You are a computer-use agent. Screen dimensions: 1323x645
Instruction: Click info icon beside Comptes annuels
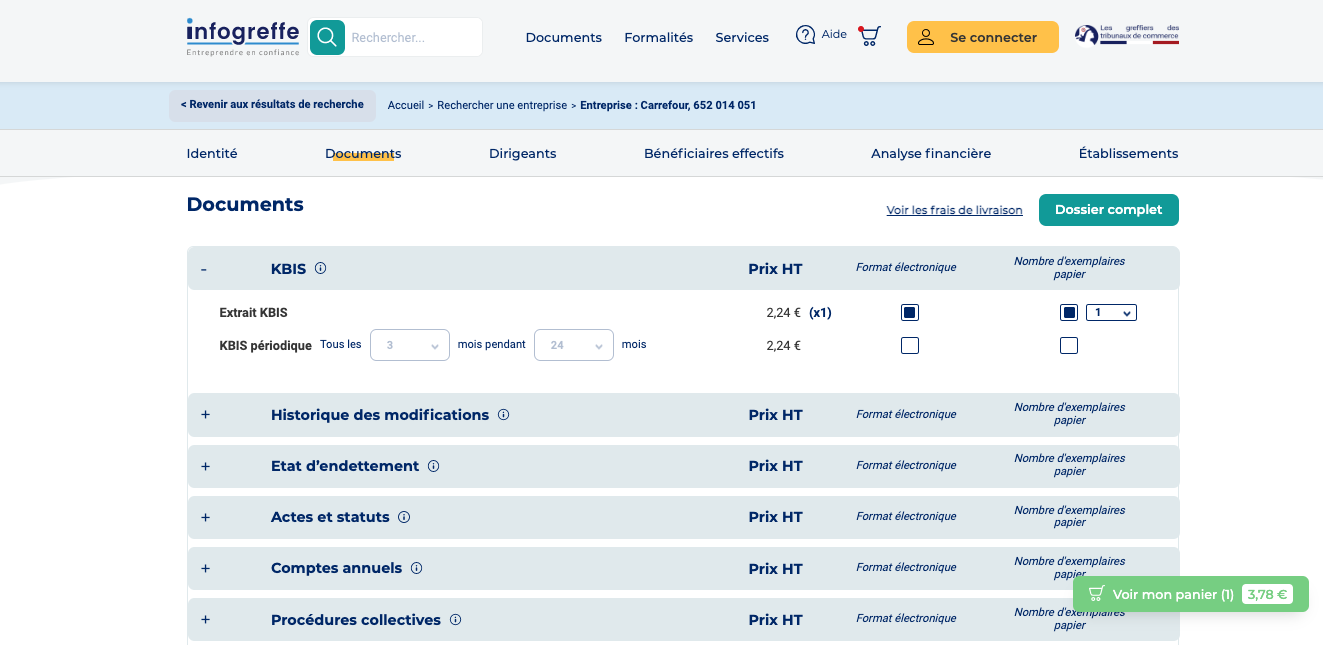(416, 568)
